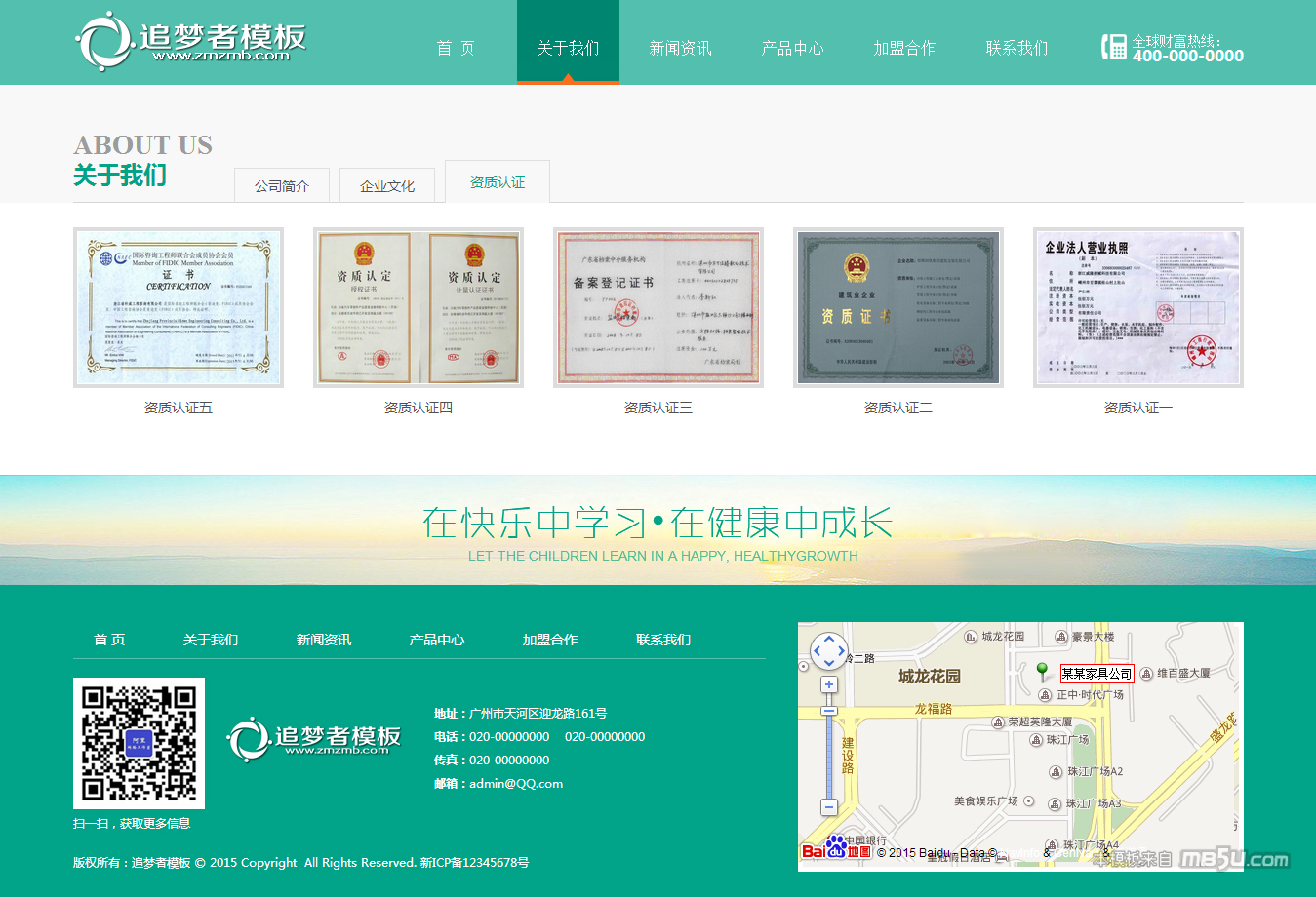Click the Baidu 地图 logo on map
This screenshot has width=1316, height=897.
(836, 848)
